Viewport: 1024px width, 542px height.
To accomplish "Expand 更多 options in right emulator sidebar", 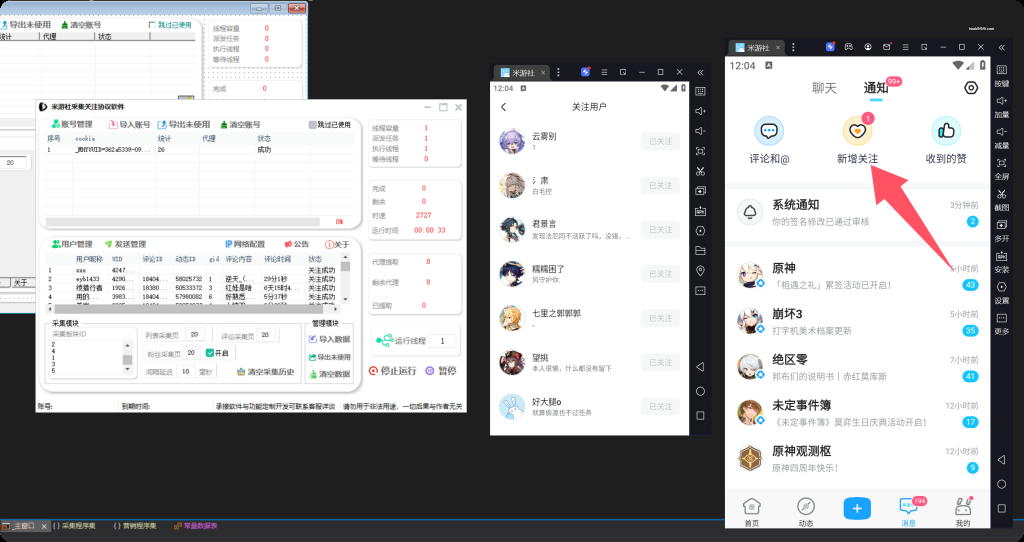I will click(1001, 317).
